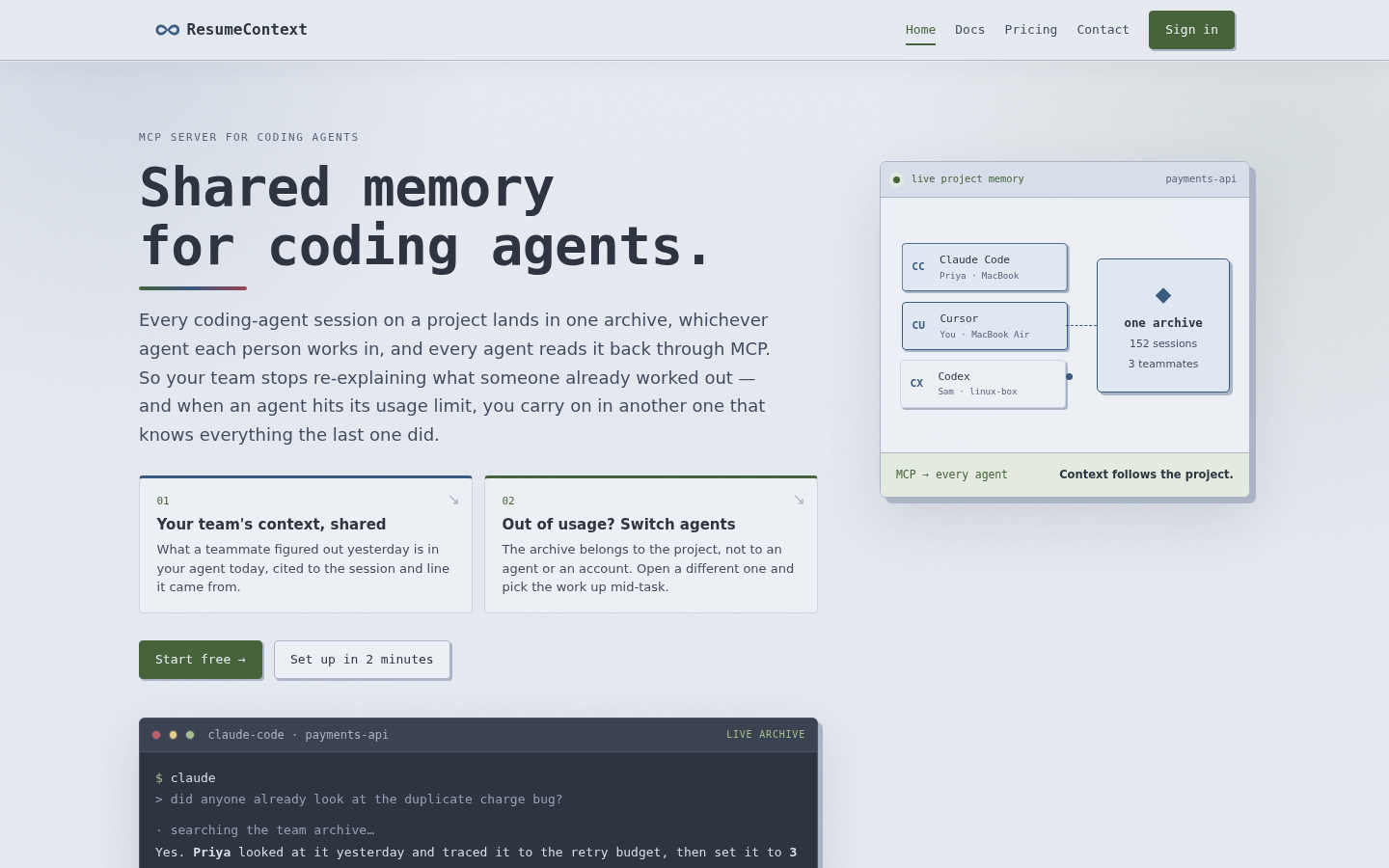
Task: Click the ResumeContext infinity logo icon
Action: point(167,30)
